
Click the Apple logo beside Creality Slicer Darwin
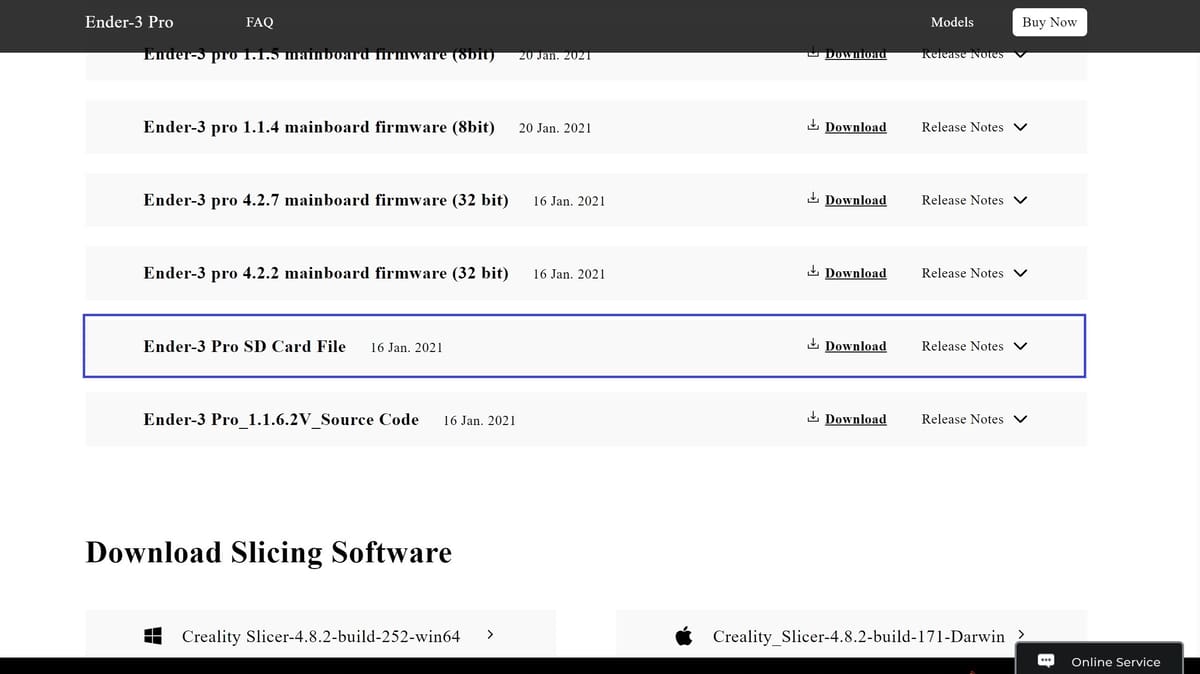coord(684,636)
